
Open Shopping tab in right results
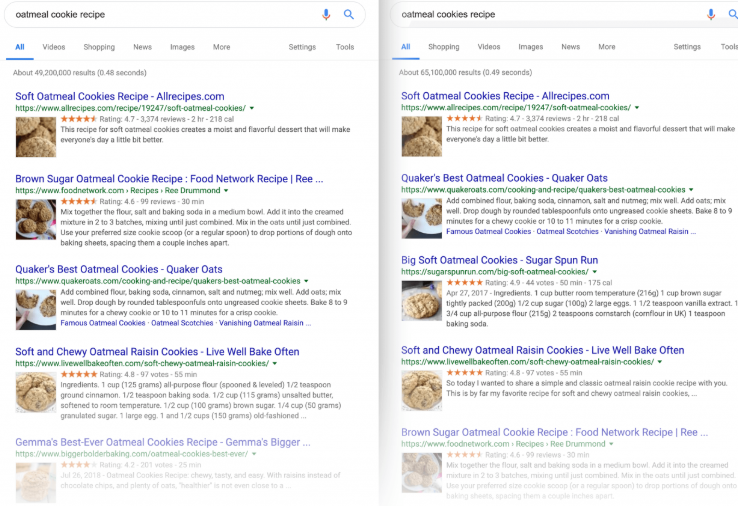[444, 47]
